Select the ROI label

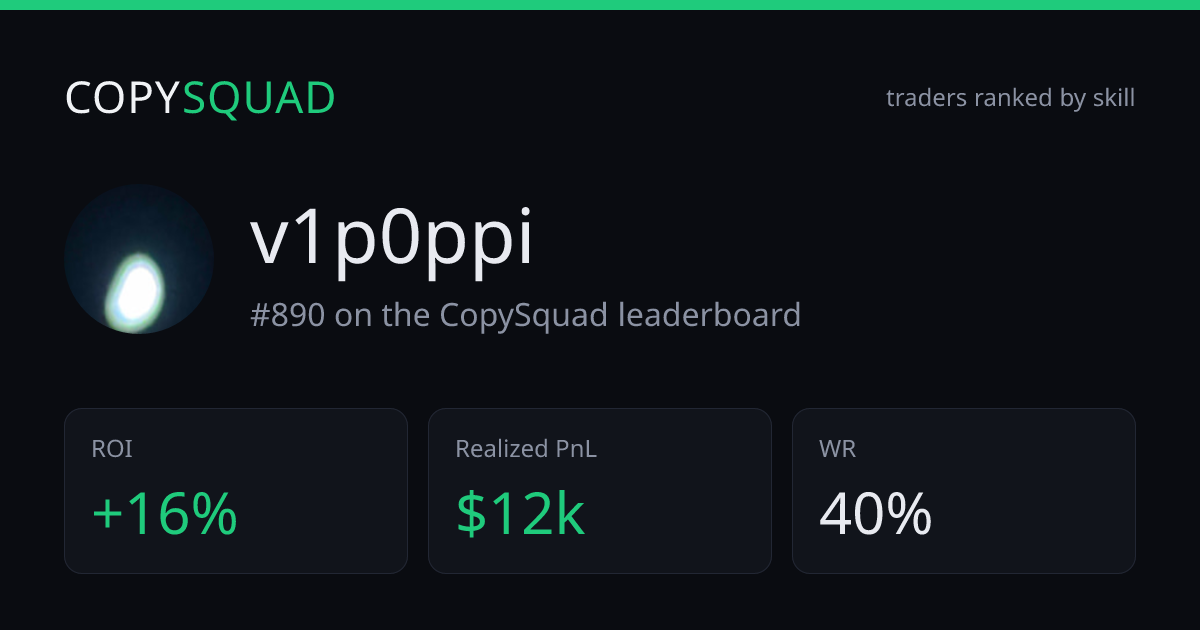point(111,449)
